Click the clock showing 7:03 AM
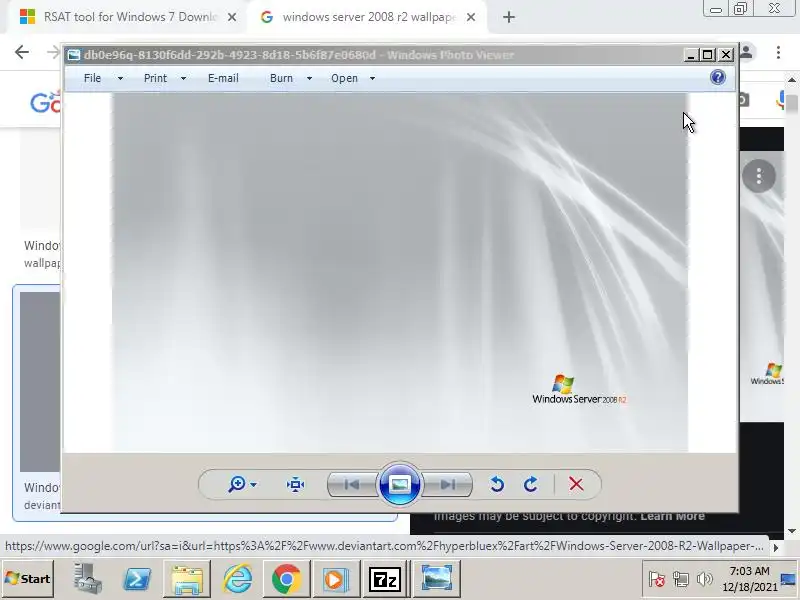 (x=749, y=579)
